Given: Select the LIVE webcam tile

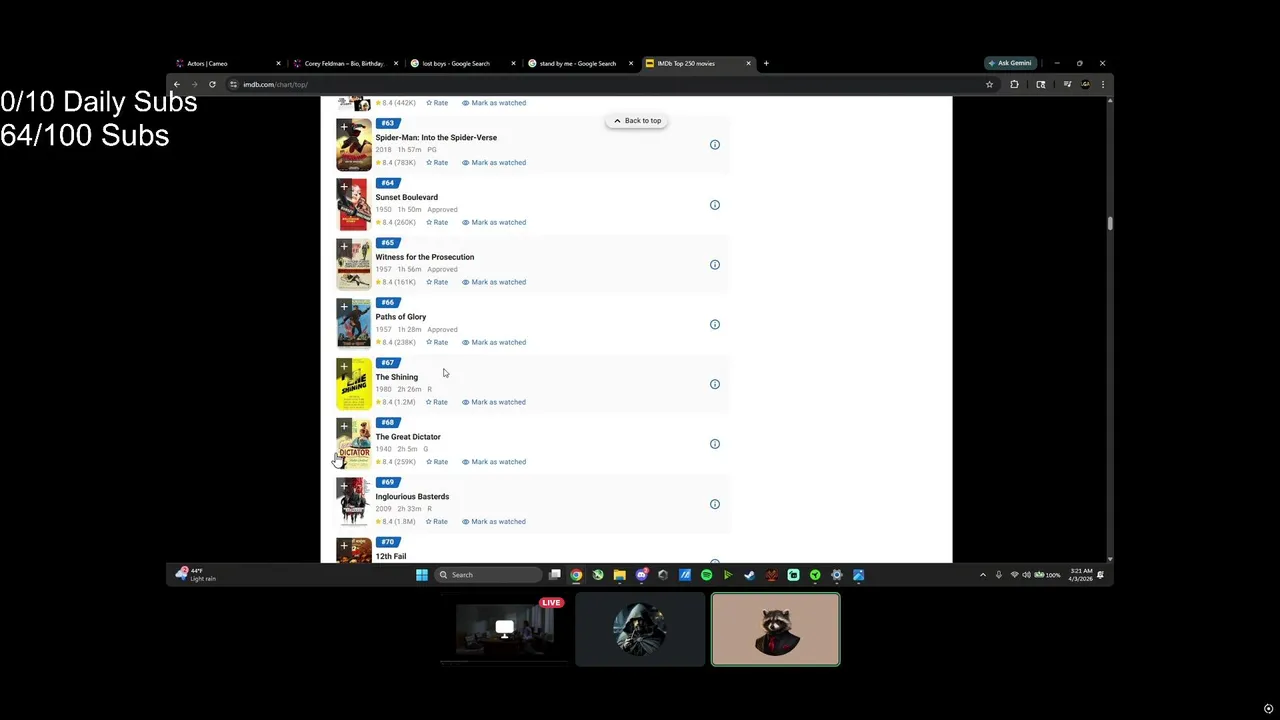Looking at the screenshot, I should (504, 629).
